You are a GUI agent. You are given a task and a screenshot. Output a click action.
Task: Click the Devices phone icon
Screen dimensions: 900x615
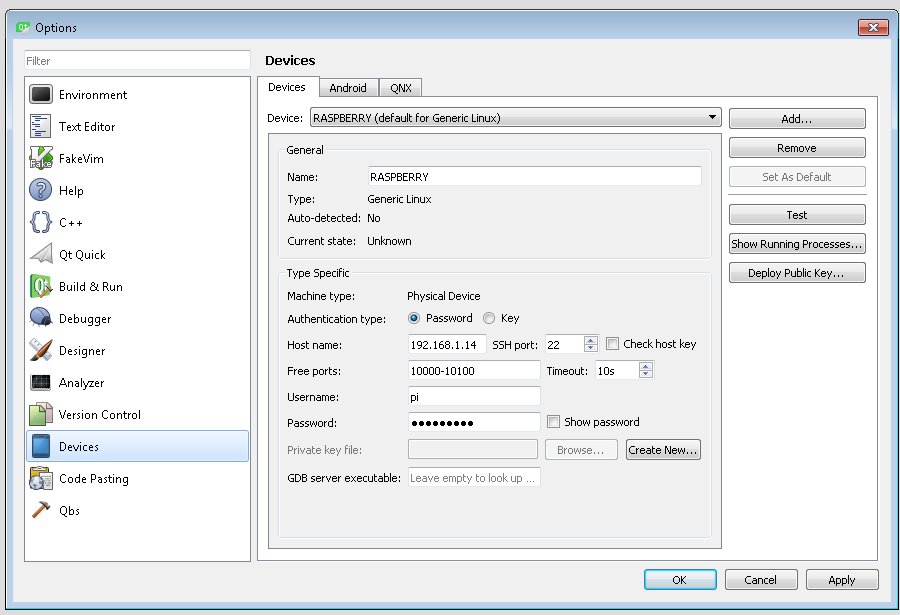click(x=41, y=446)
